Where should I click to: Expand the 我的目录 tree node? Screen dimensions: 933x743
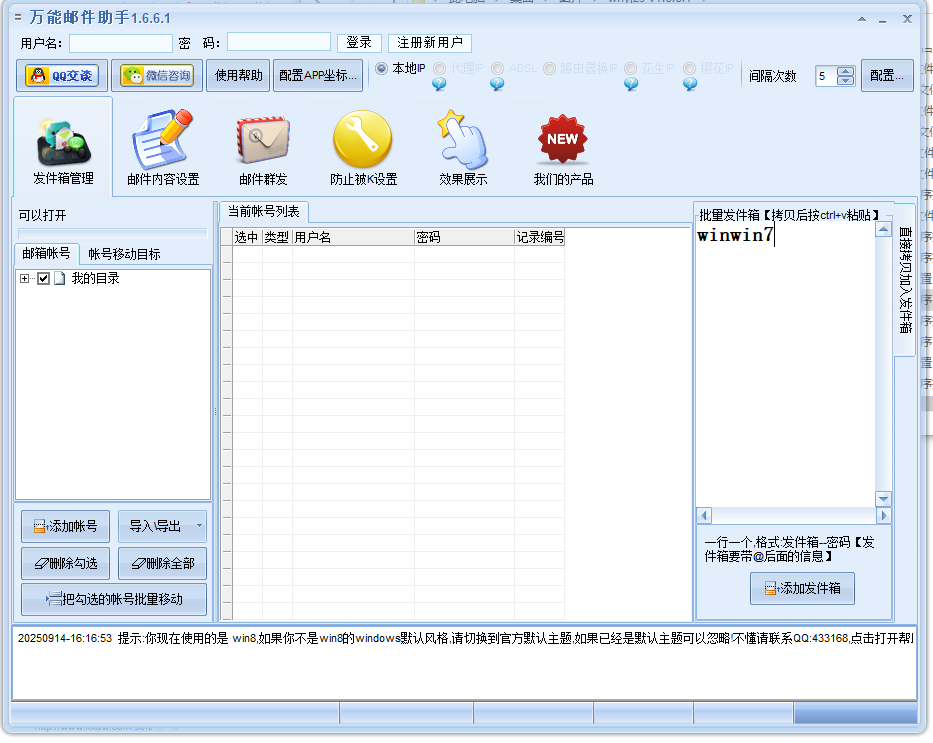24,279
